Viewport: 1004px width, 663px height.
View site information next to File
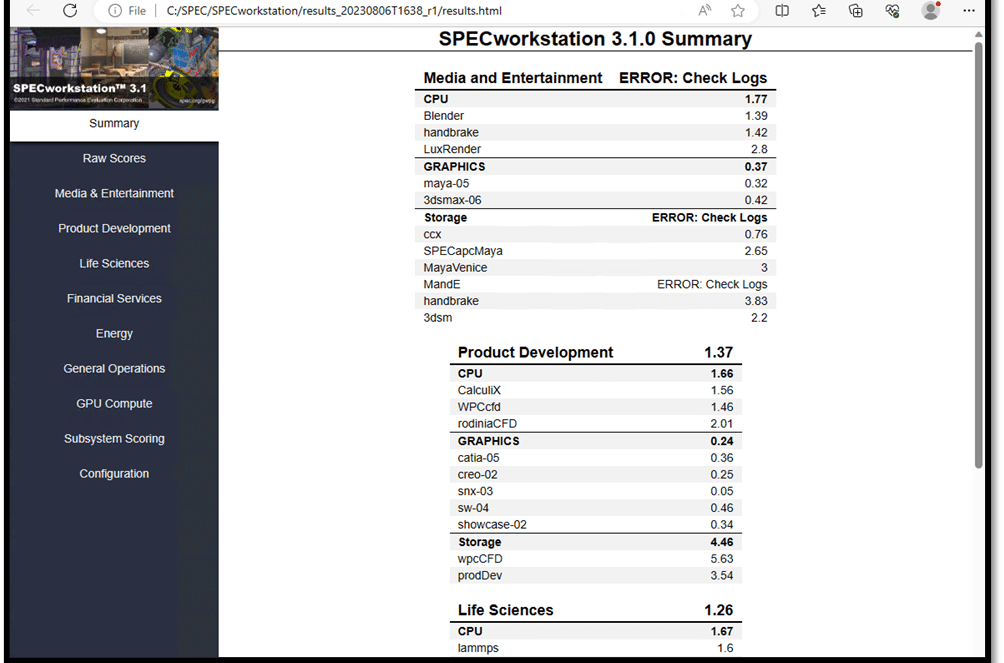[115, 11]
